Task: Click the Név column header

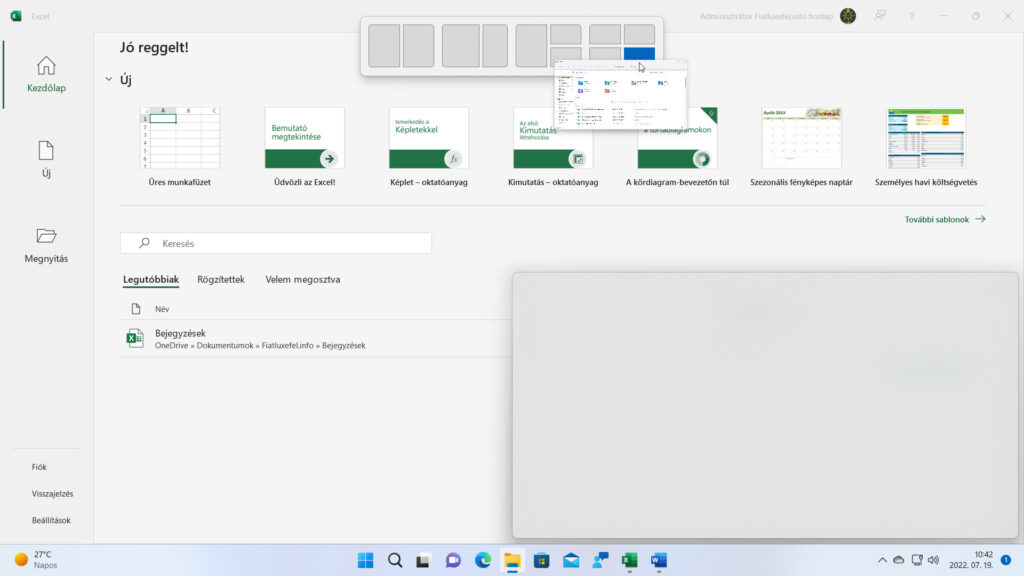Action: click(x=162, y=309)
